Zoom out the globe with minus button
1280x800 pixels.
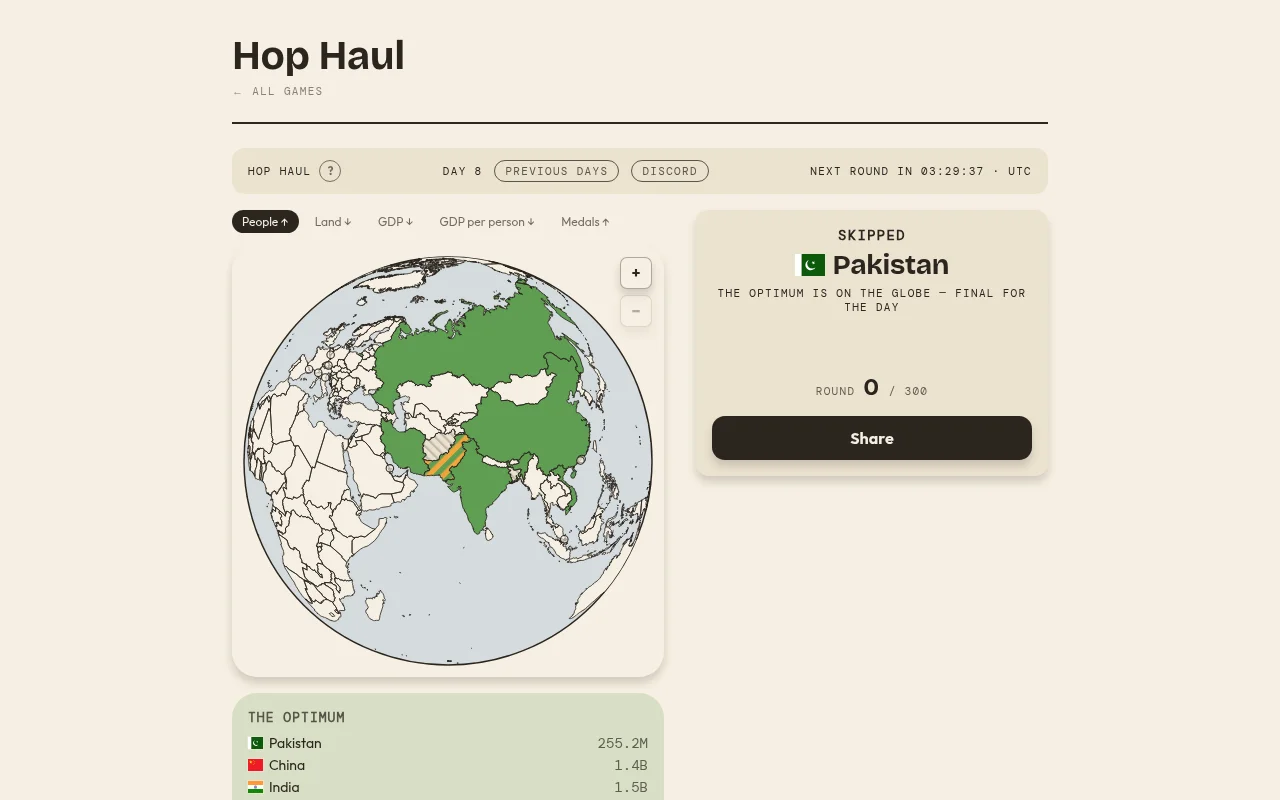pos(636,311)
